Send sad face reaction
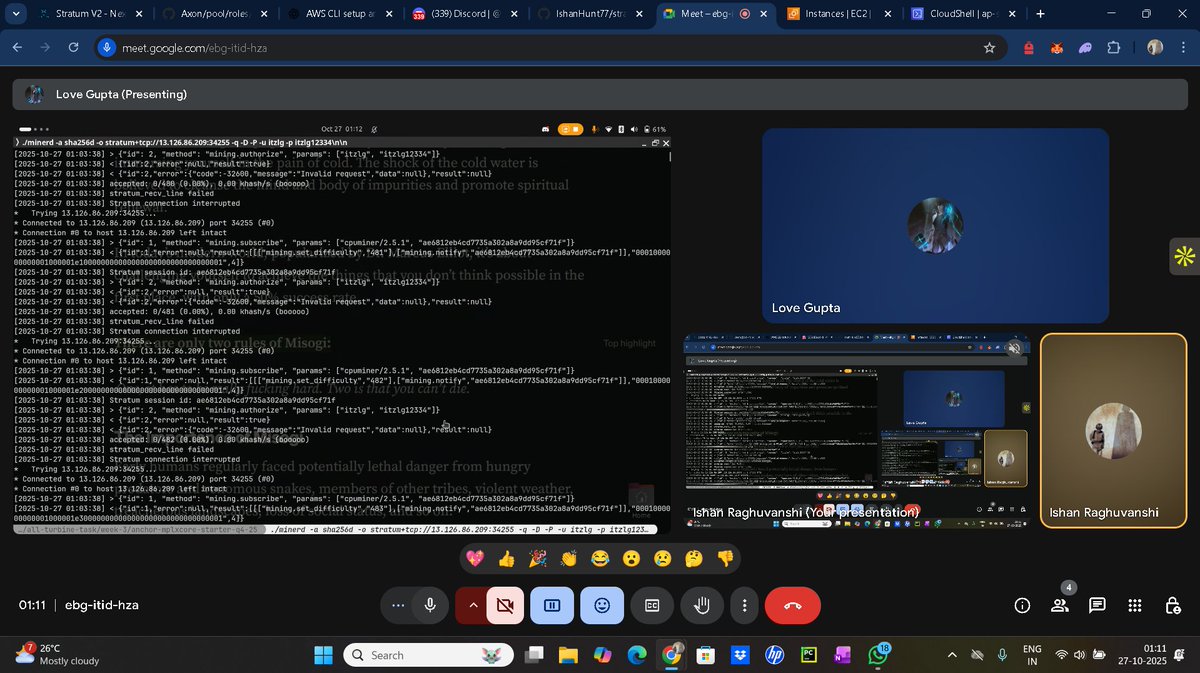The image size is (1200, 673). pyautogui.click(x=662, y=558)
